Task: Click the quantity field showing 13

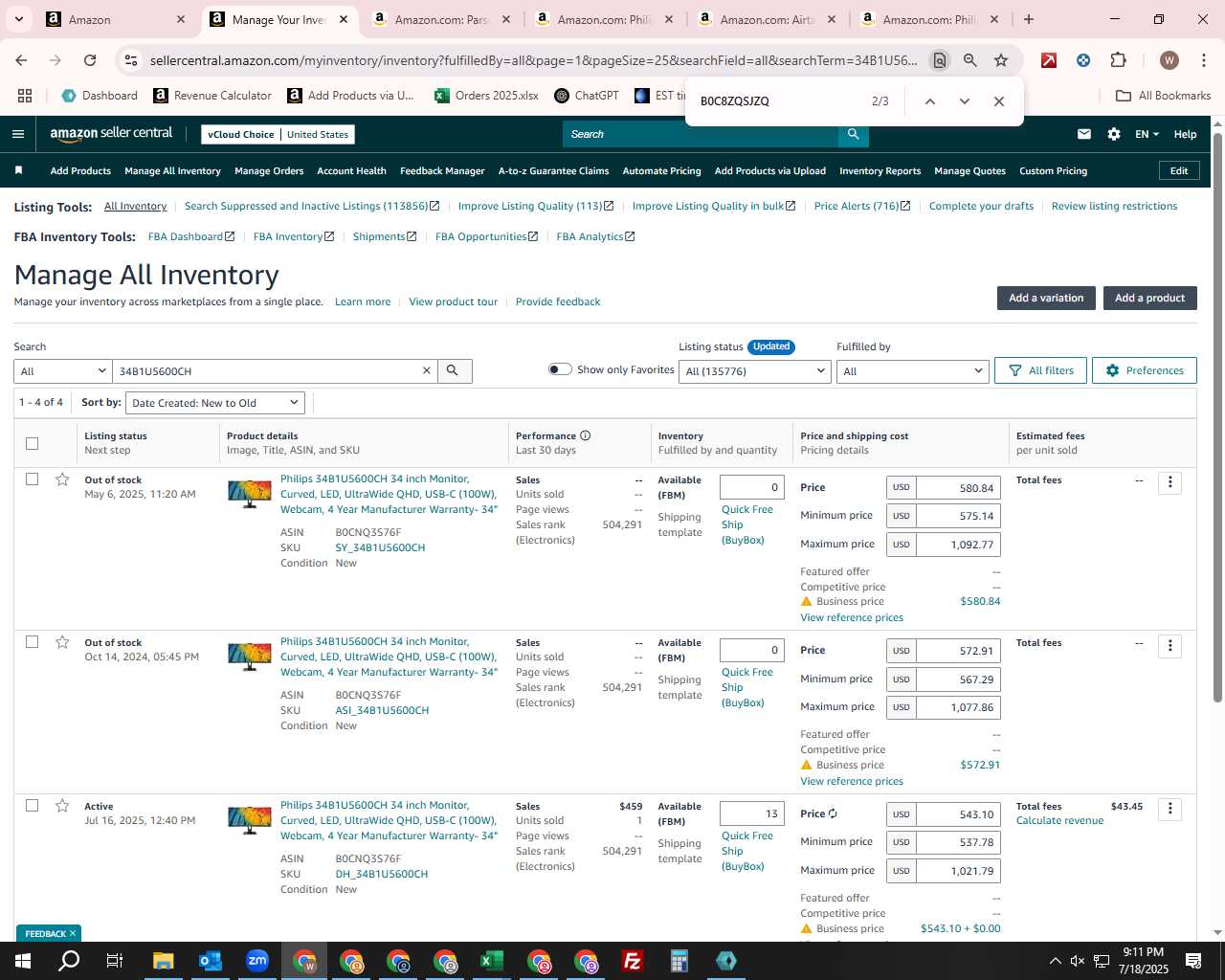Action: tap(752, 813)
